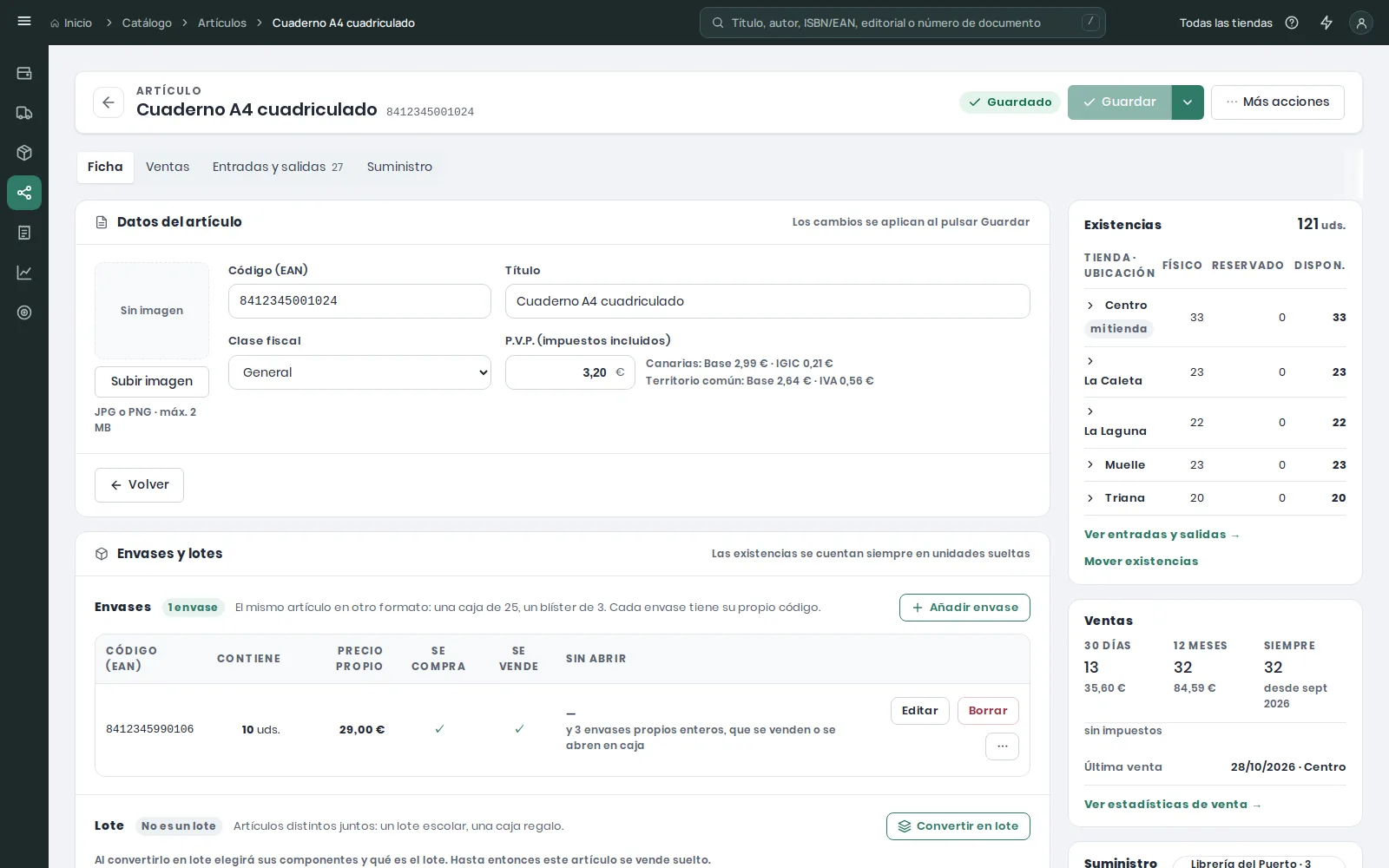
Task: Follow the Mover existencias link
Action: 1141,562
